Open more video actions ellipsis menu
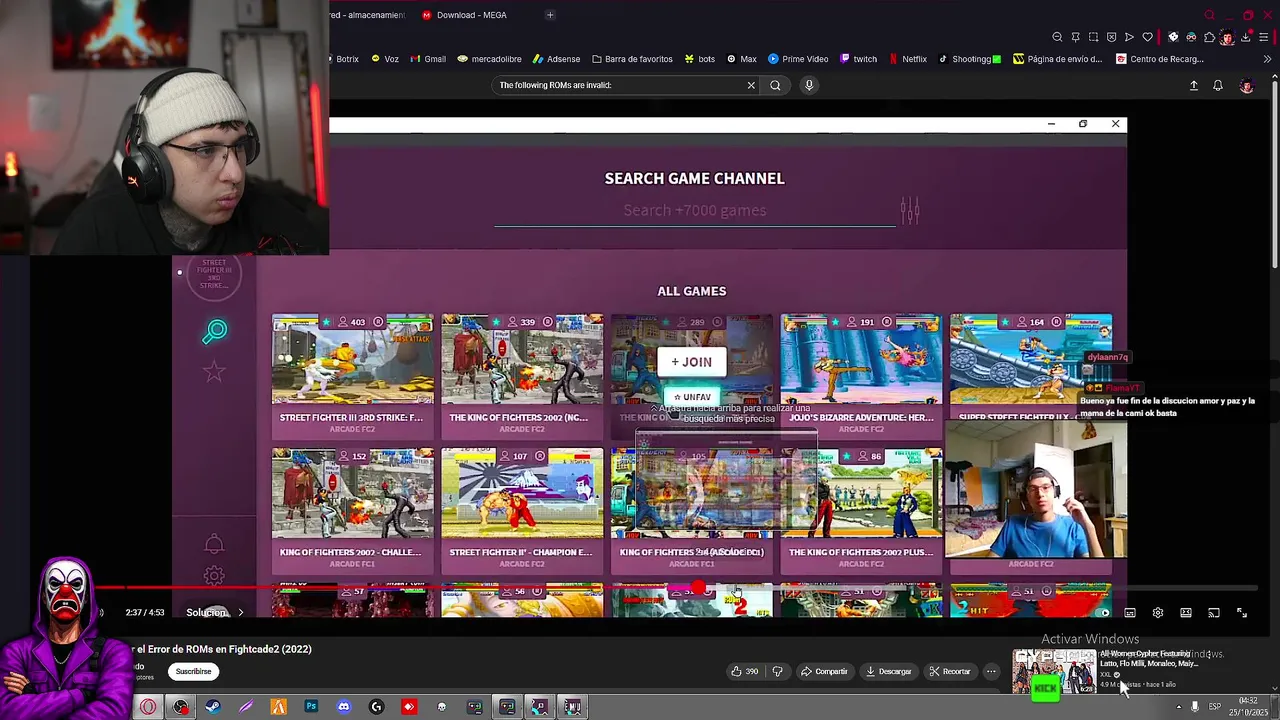Viewport: 1280px width, 720px height. coord(991,671)
